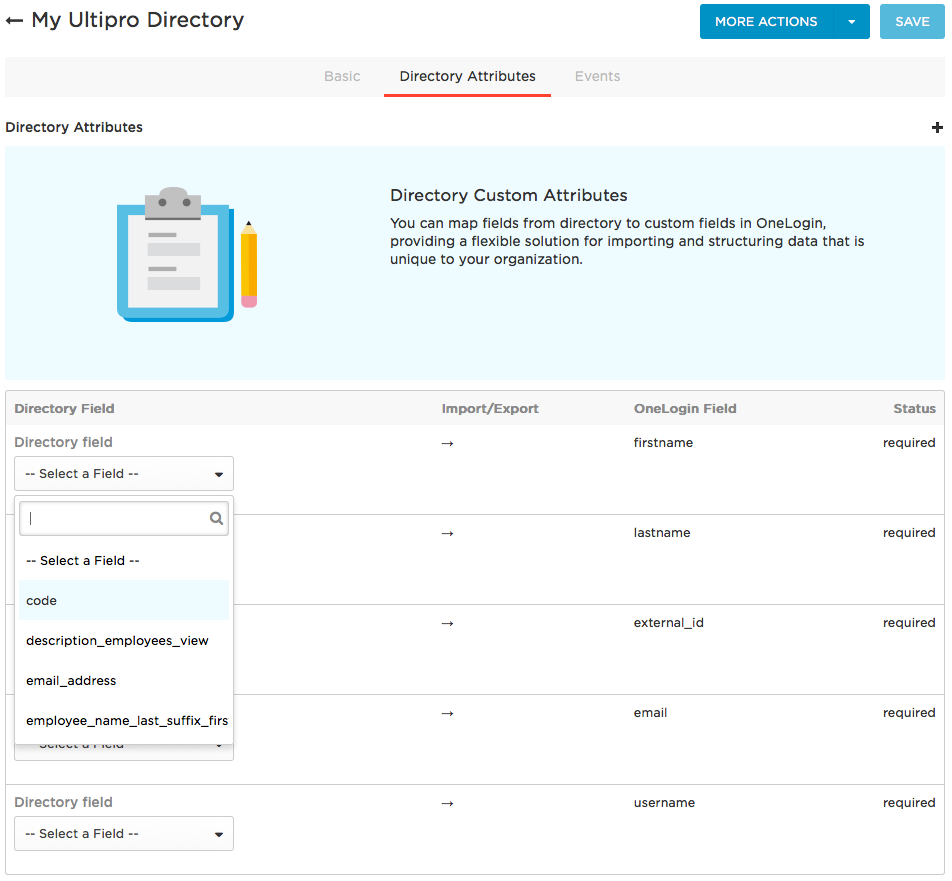Click the 'username' OneLogin field text
The height and width of the screenshot is (881, 952).
coord(664,803)
